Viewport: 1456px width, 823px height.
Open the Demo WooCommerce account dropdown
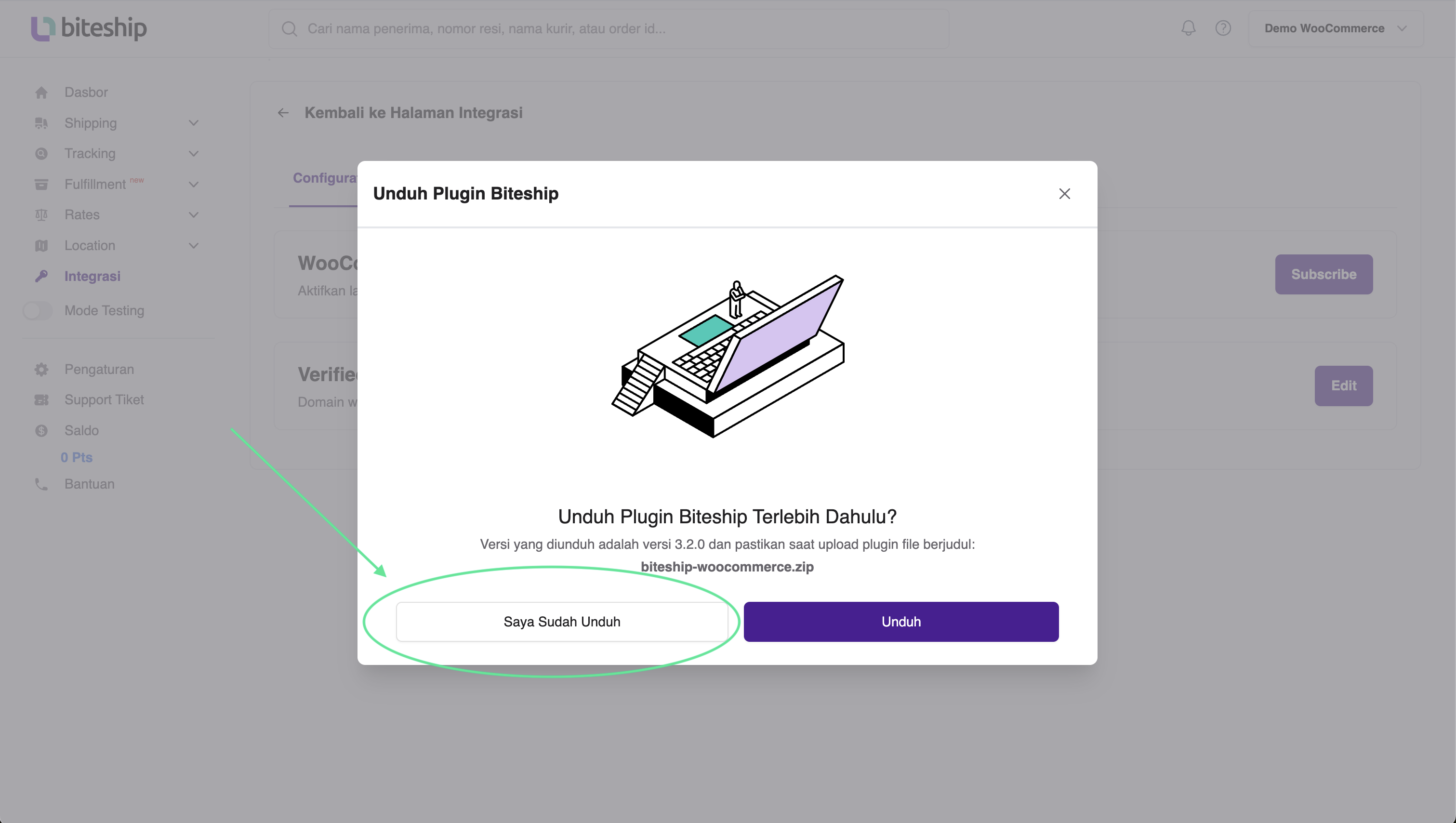click(x=1335, y=28)
